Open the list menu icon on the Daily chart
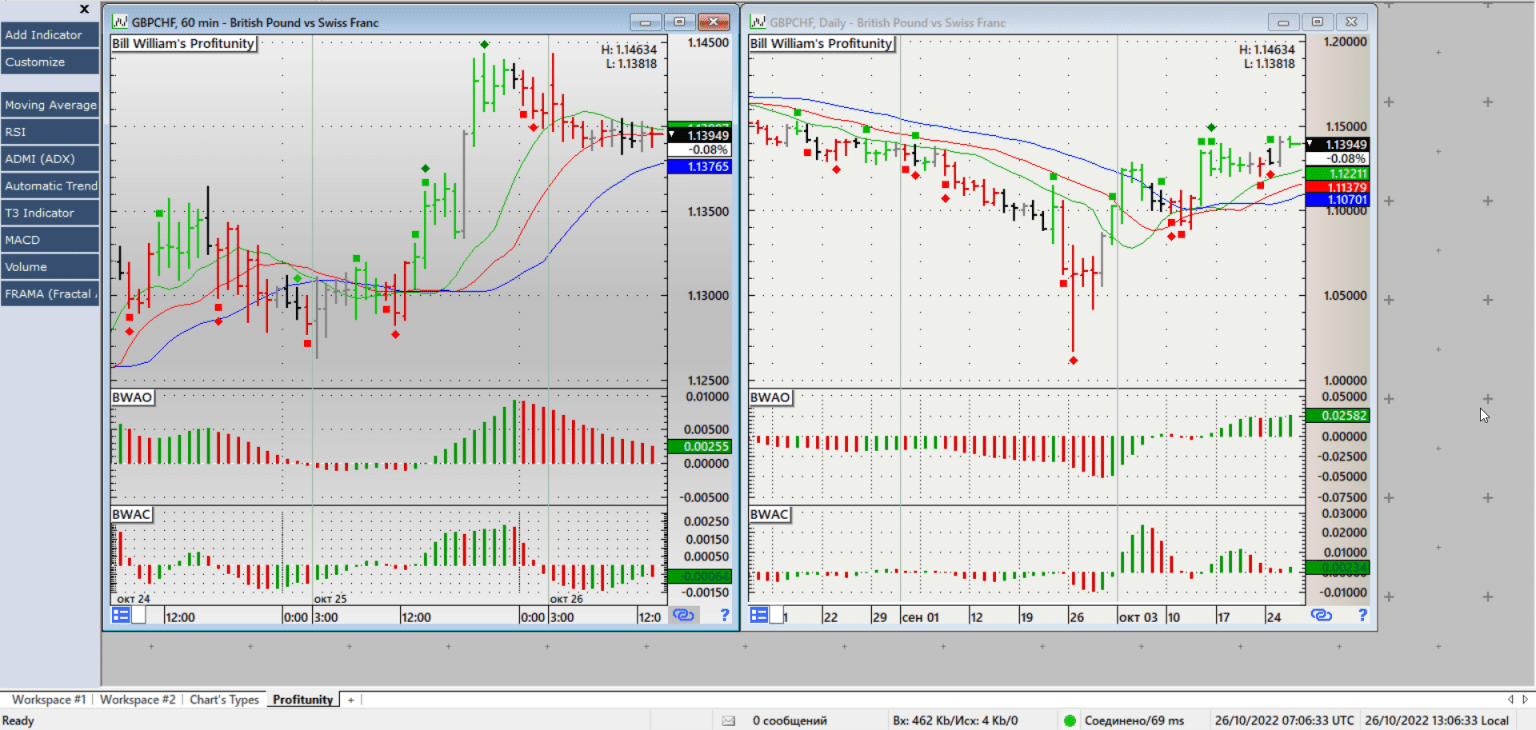The height and width of the screenshot is (730, 1536). (x=759, y=616)
